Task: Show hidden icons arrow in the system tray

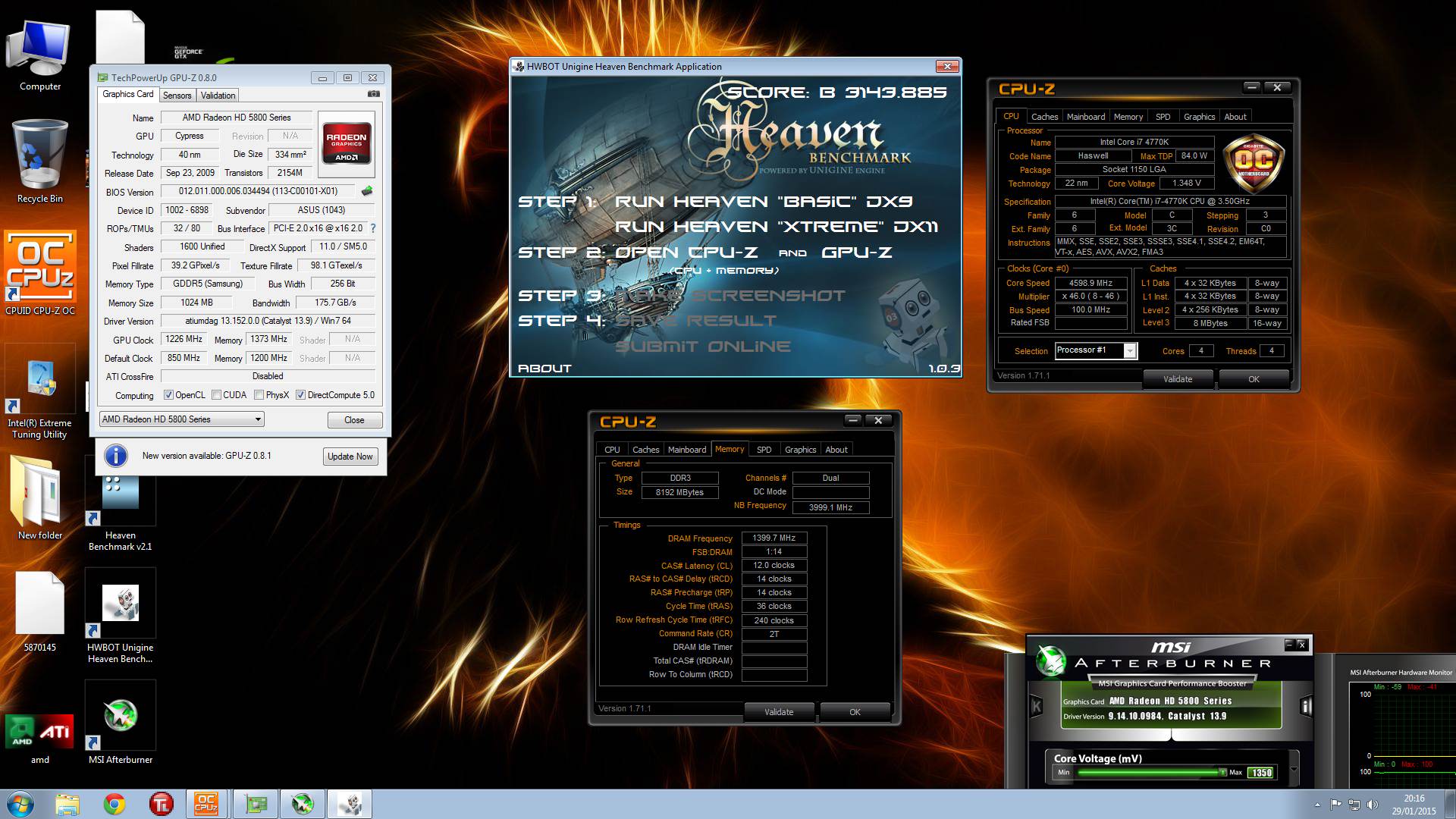Action: 1317,805
